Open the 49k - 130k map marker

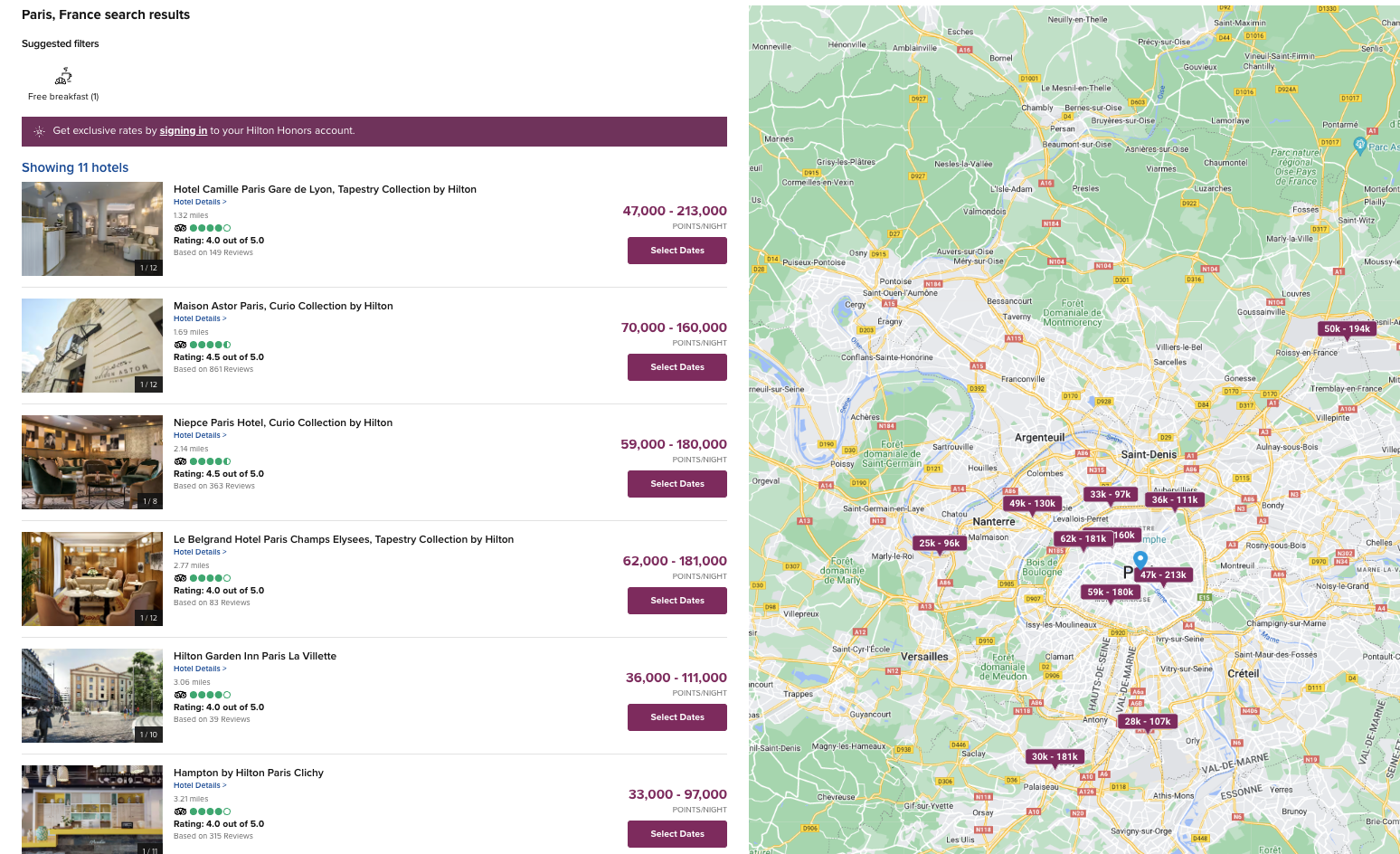pos(1032,504)
